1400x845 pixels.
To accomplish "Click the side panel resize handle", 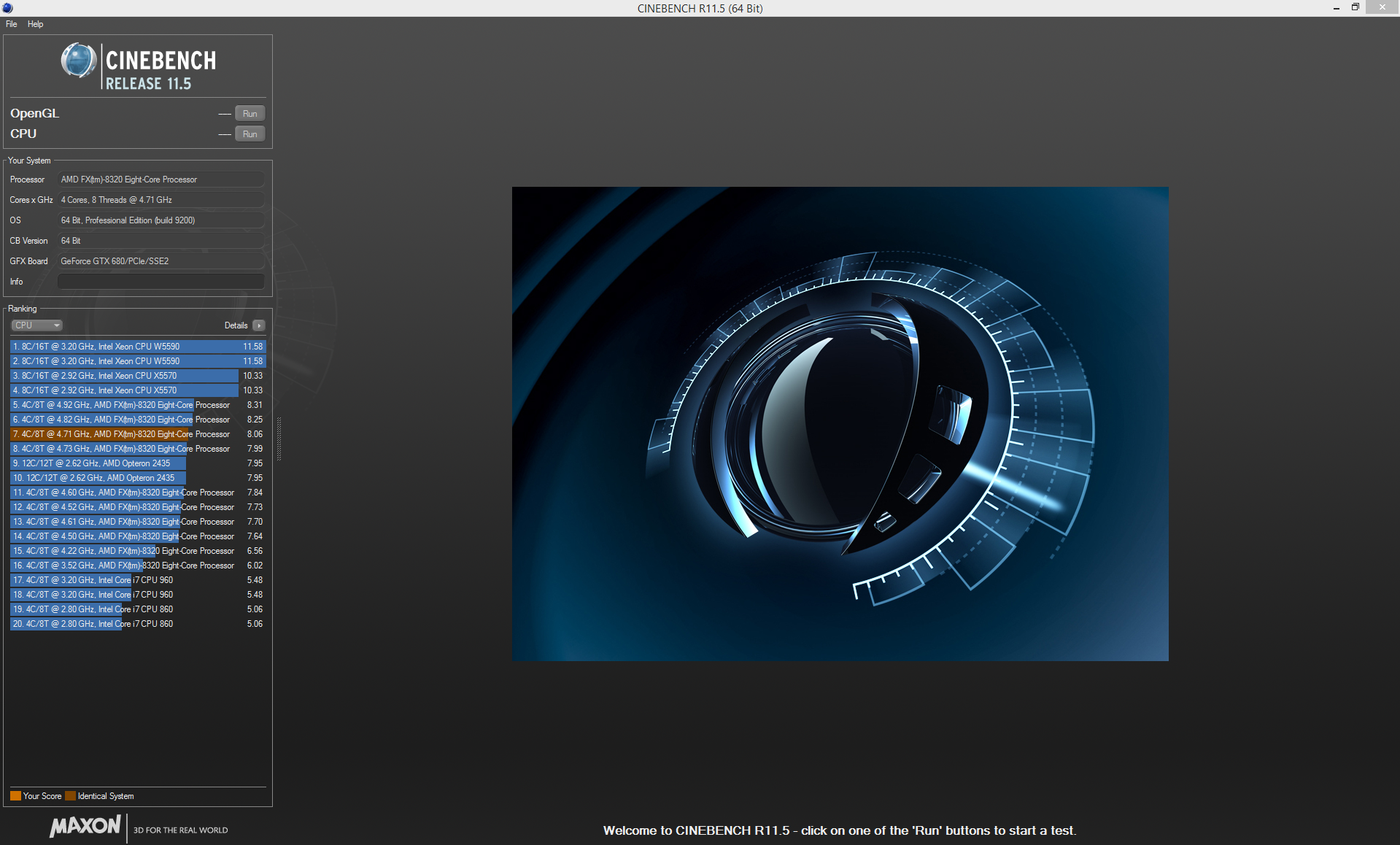I will pos(279,439).
